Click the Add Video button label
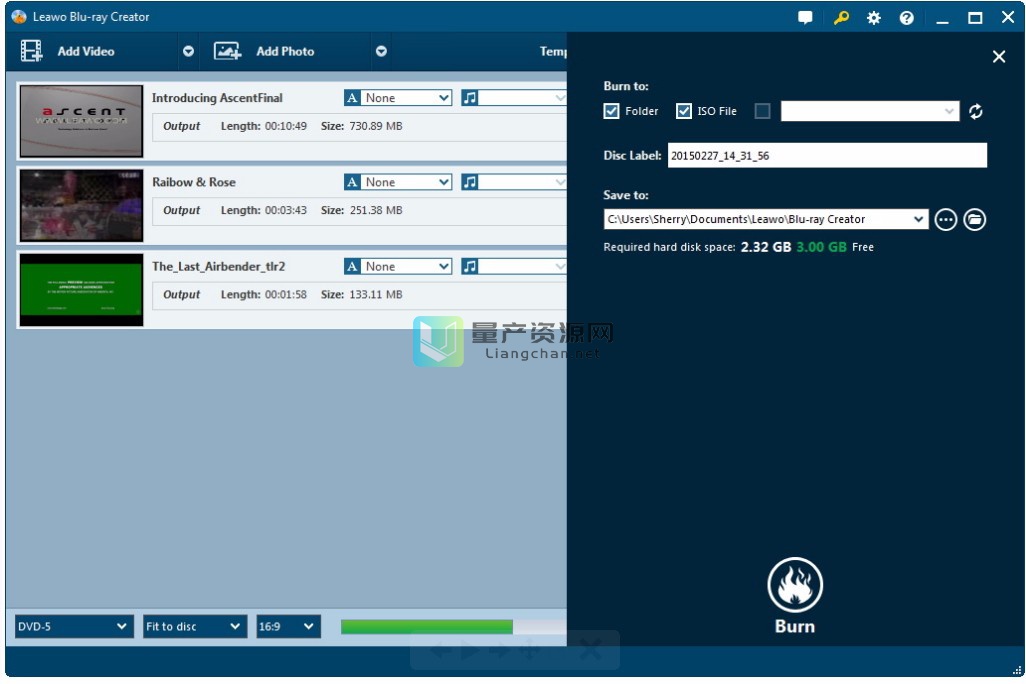 86,51
